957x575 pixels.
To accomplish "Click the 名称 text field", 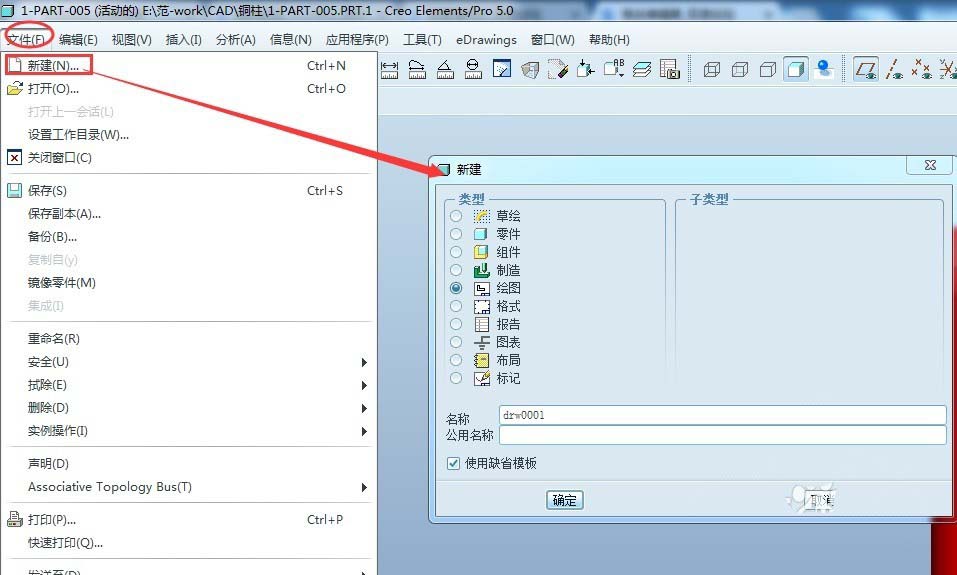I will tap(722, 415).
